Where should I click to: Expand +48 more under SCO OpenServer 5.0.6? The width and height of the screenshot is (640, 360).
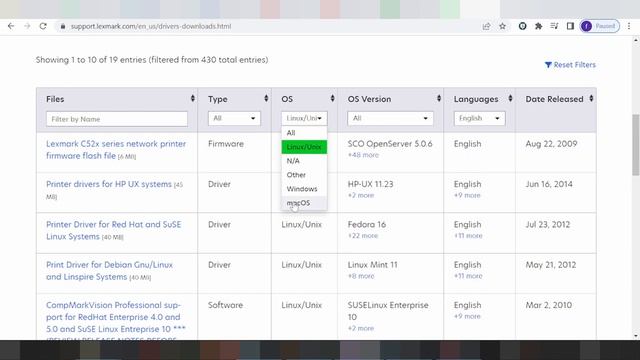[x=363, y=155]
